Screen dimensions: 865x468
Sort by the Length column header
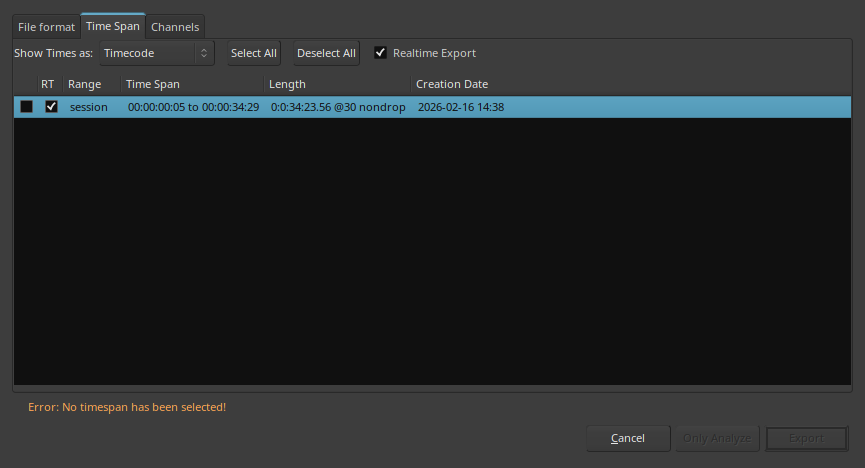pos(288,84)
